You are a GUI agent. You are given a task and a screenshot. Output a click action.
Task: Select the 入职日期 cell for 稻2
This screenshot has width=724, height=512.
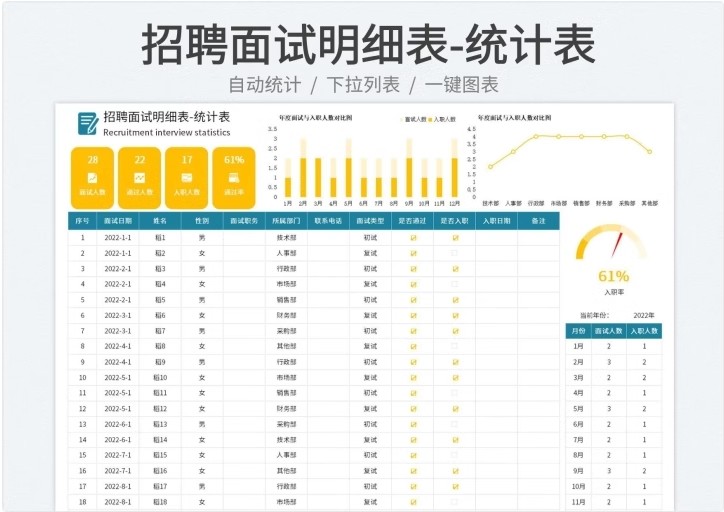[x=496, y=253]
